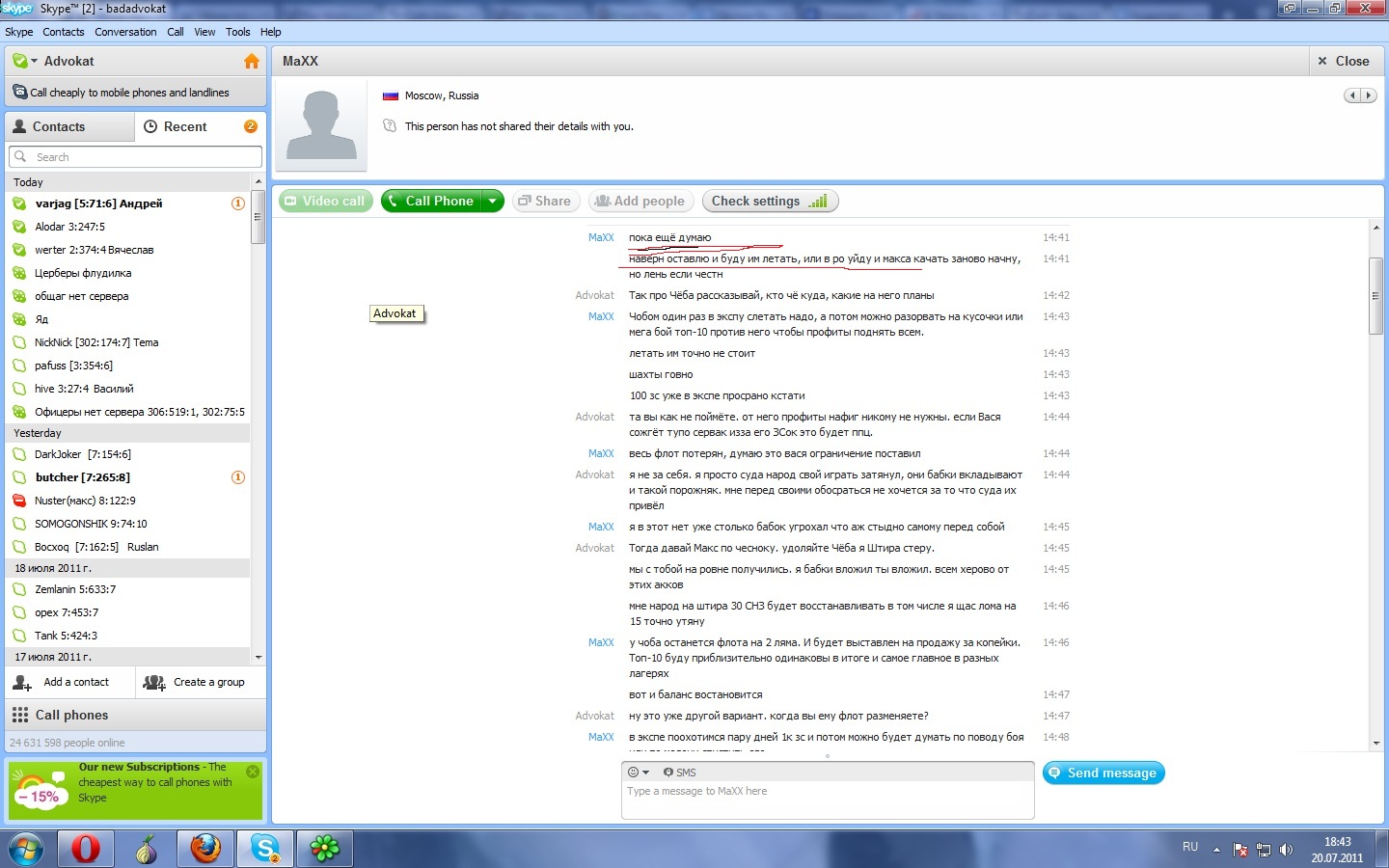Close the MaXX conversation panel
The image size is (1389, 868).
(1344, 61)
